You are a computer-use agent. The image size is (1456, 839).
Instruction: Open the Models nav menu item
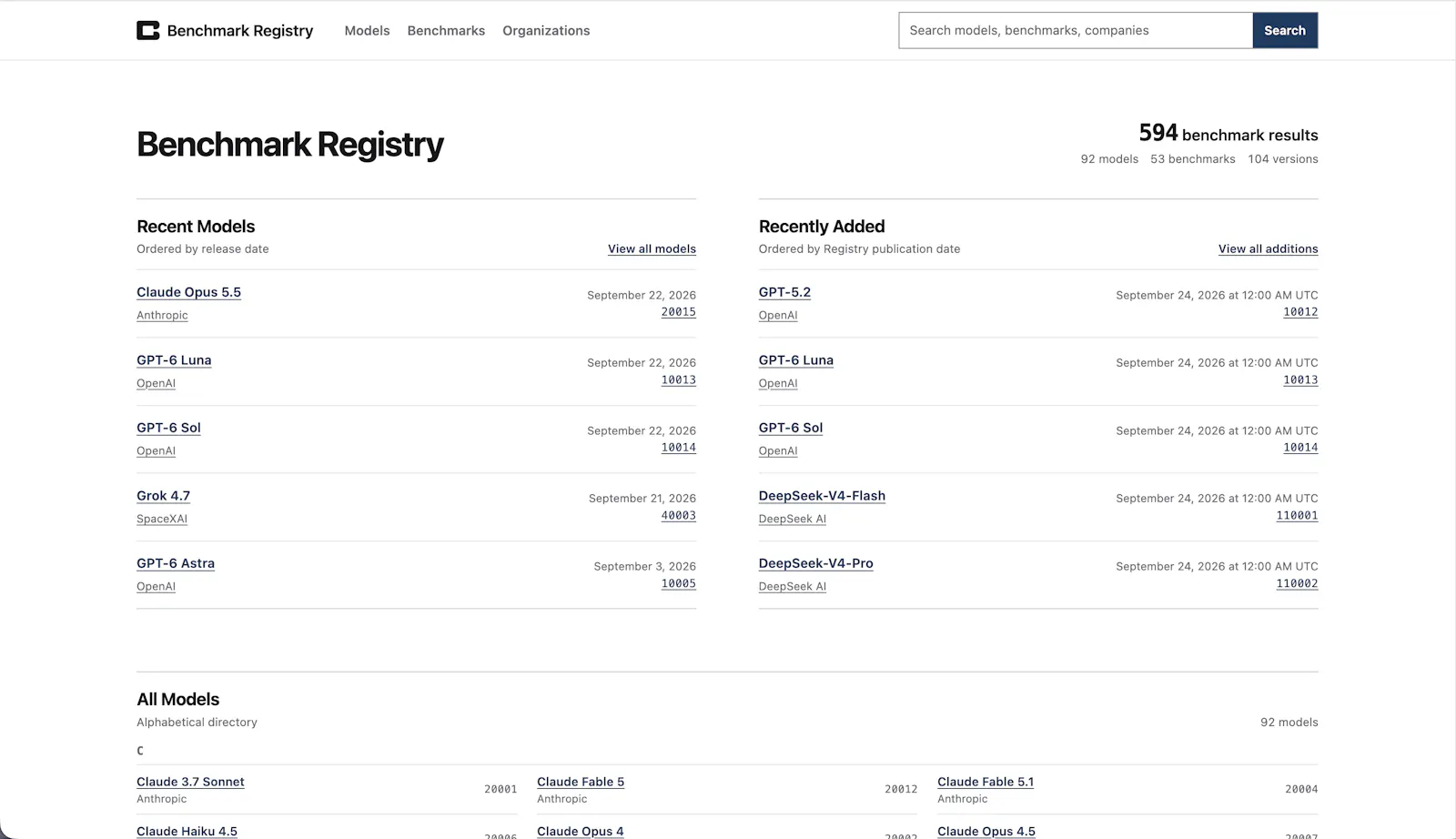(x=367, y=30)
